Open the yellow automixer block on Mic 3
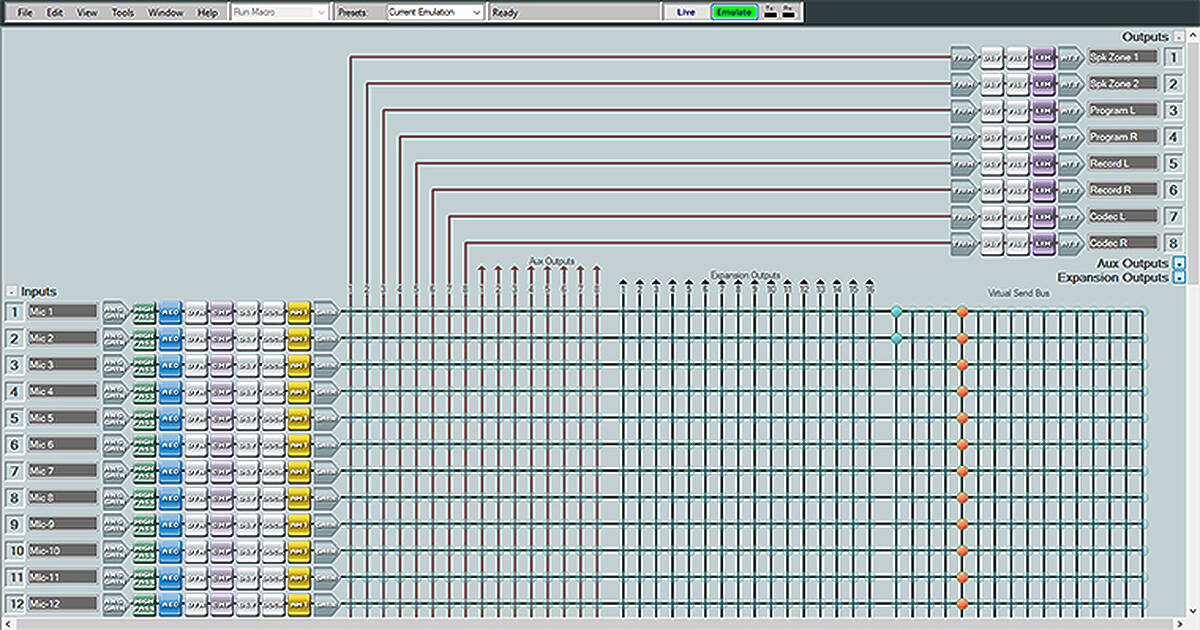This screenshot has height=630, width=1200. click(299, 365)
